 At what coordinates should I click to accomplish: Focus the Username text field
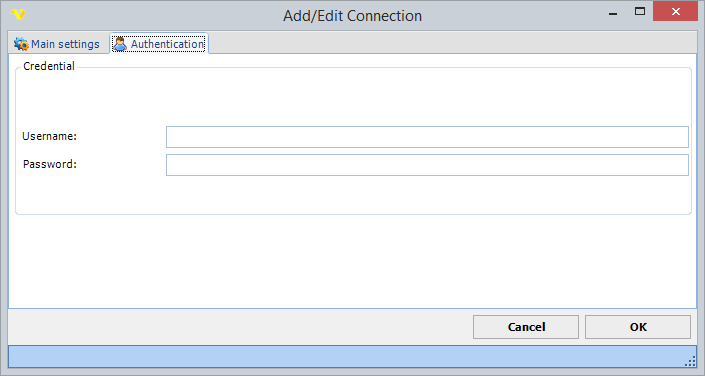click(x=427, y=137)
